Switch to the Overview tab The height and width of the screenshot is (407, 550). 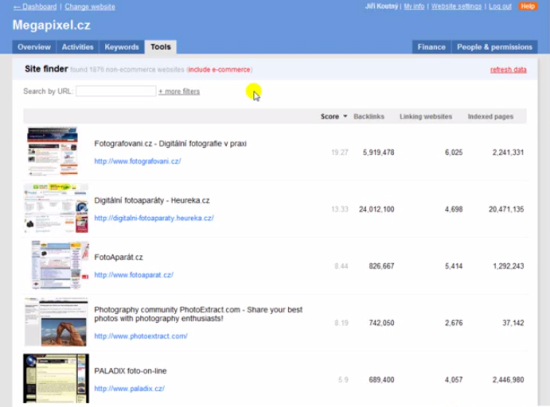click(34, 47)
